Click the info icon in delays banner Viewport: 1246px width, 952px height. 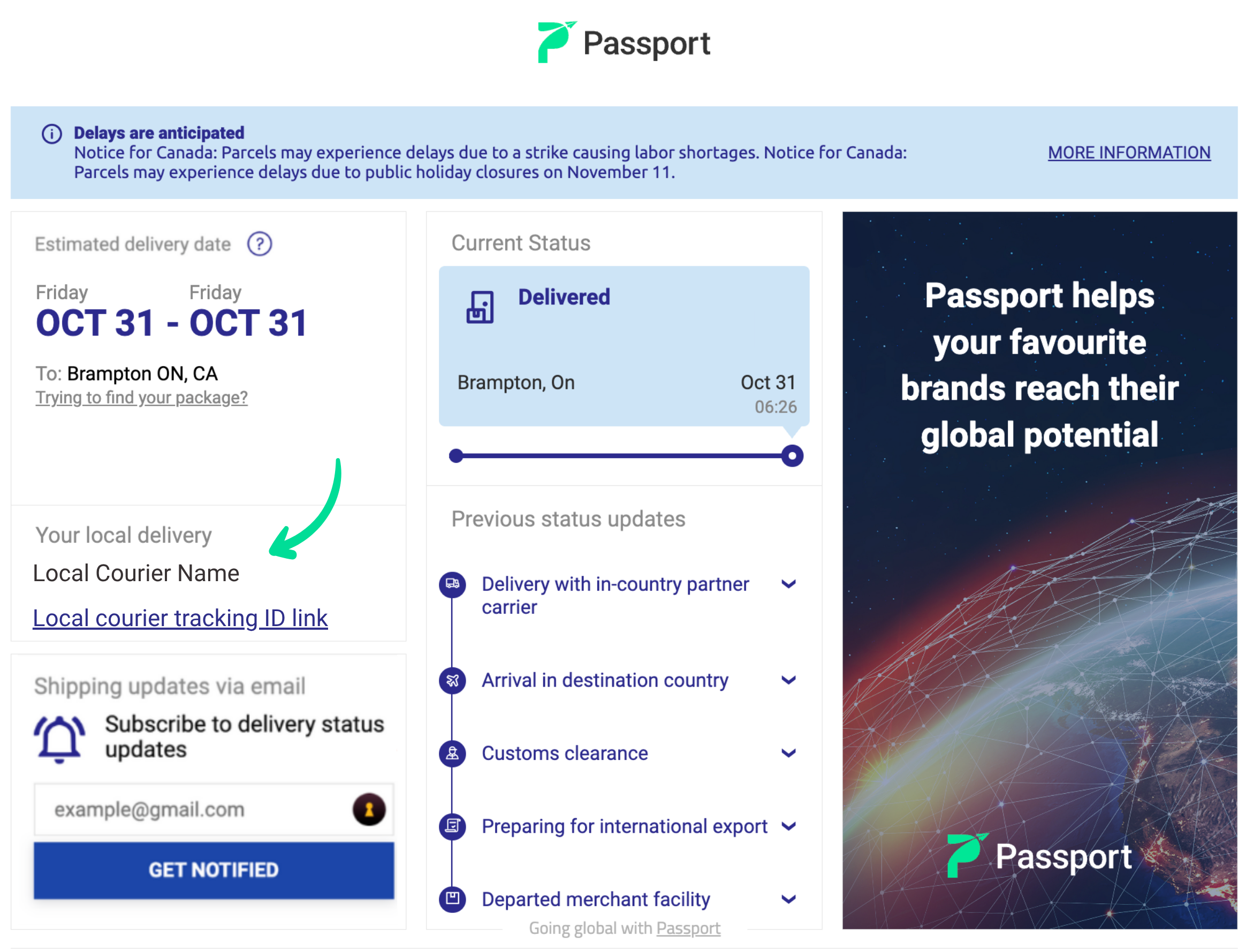click(x=51, y=134)
